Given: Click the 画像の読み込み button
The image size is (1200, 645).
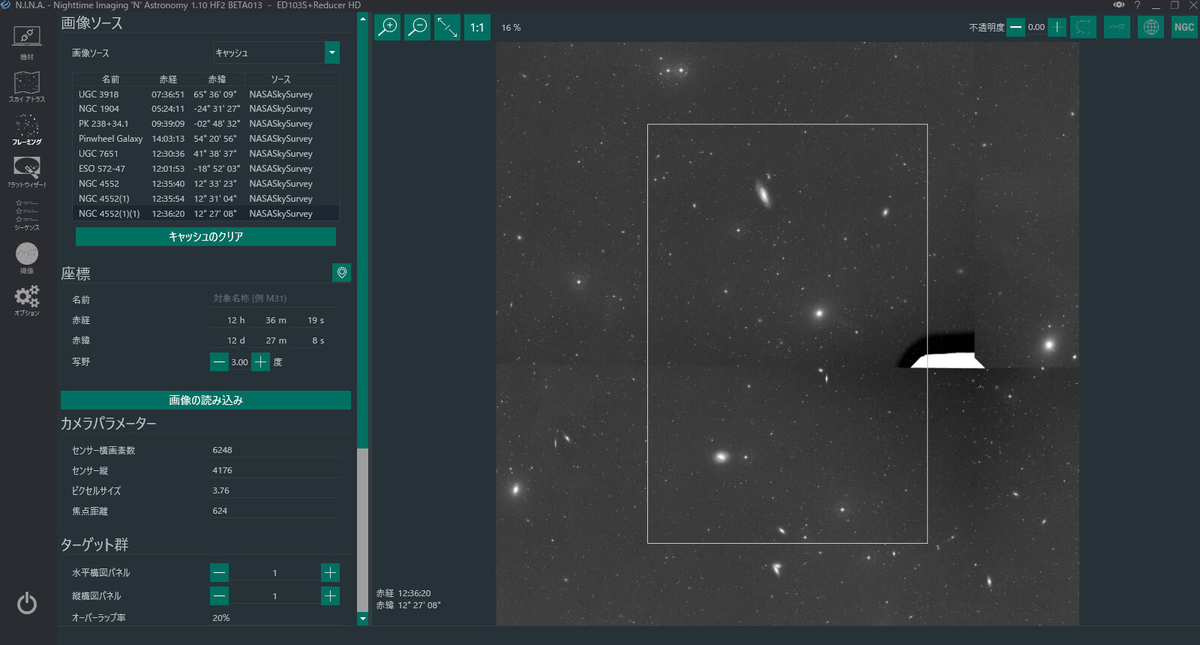Looking at the screenshot, I should tap(206, 400).
